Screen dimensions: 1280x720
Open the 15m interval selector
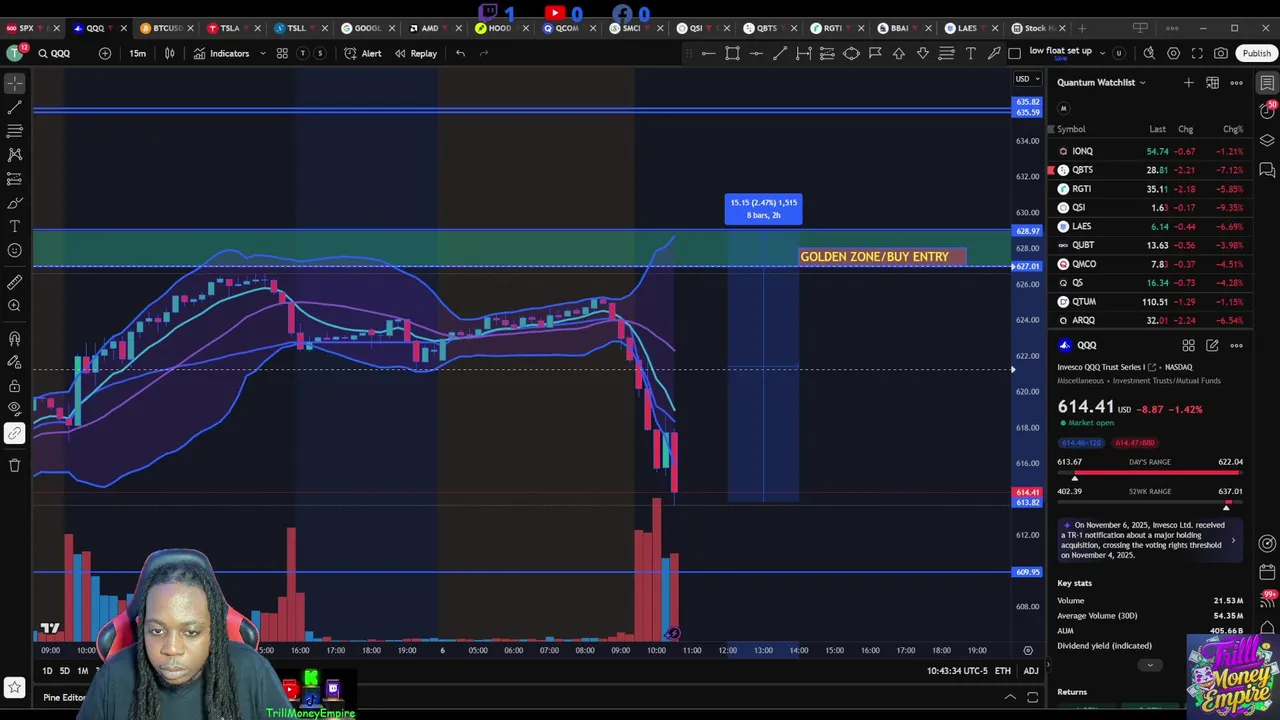click(138, 53)
